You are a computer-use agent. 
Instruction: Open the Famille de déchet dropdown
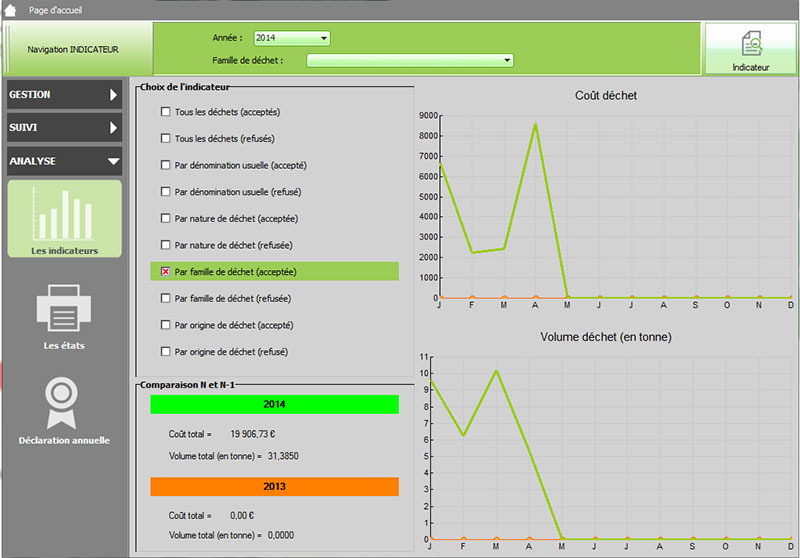(410, 60)
